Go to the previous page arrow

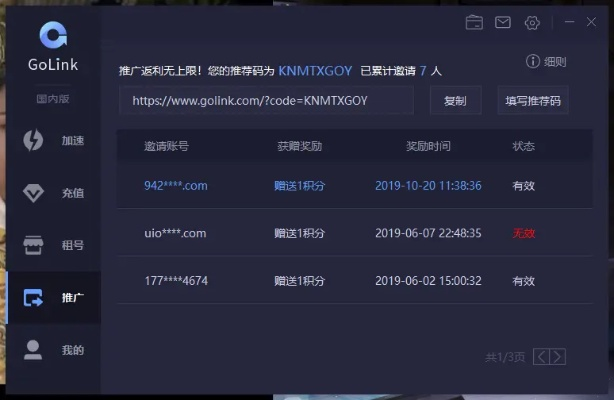[541, 356]
